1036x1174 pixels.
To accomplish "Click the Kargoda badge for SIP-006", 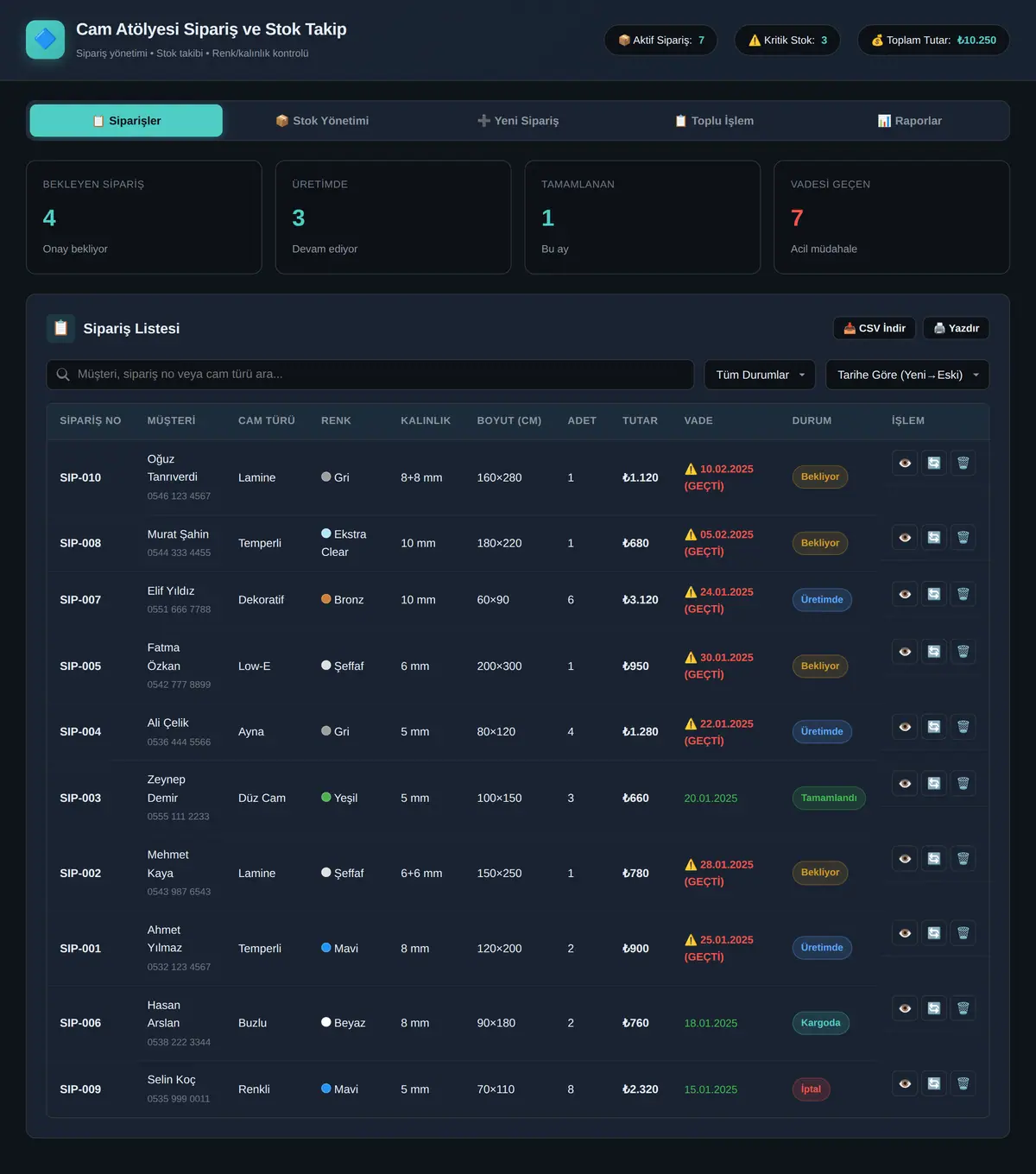I will pyautogui.click(x=820, y=1023).
